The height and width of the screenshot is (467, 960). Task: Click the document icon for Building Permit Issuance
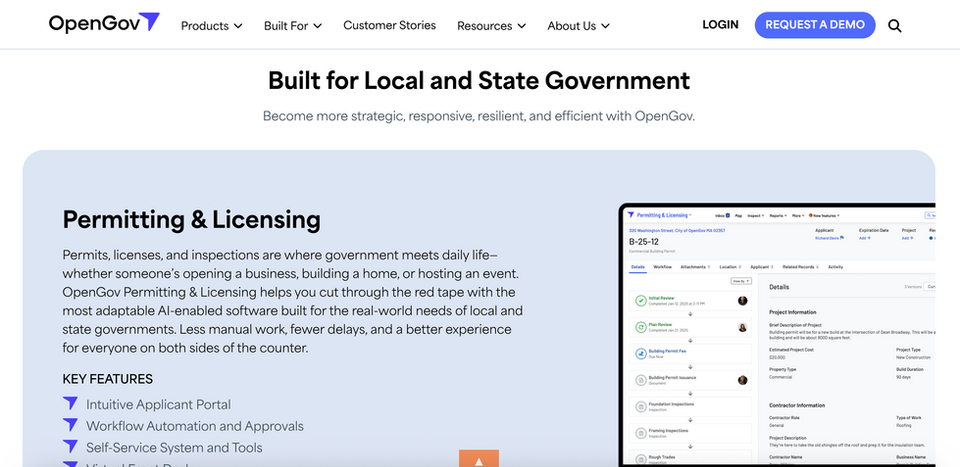click(x=641, y=380)
